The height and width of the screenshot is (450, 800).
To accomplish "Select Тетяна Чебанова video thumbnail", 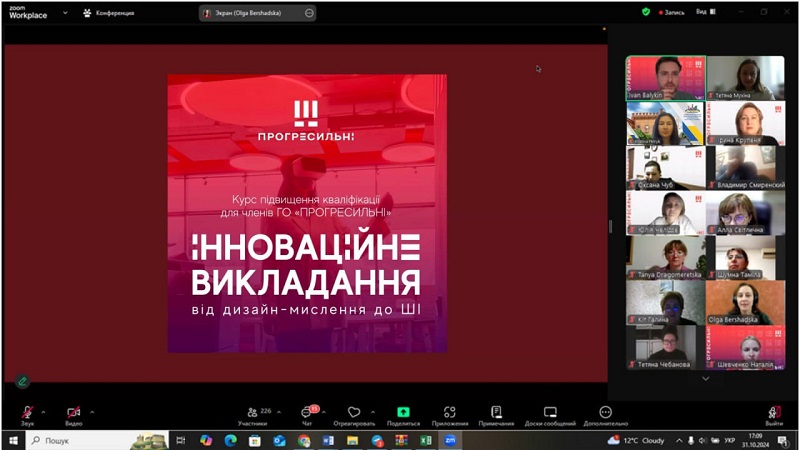I will (x=666, y=347).
